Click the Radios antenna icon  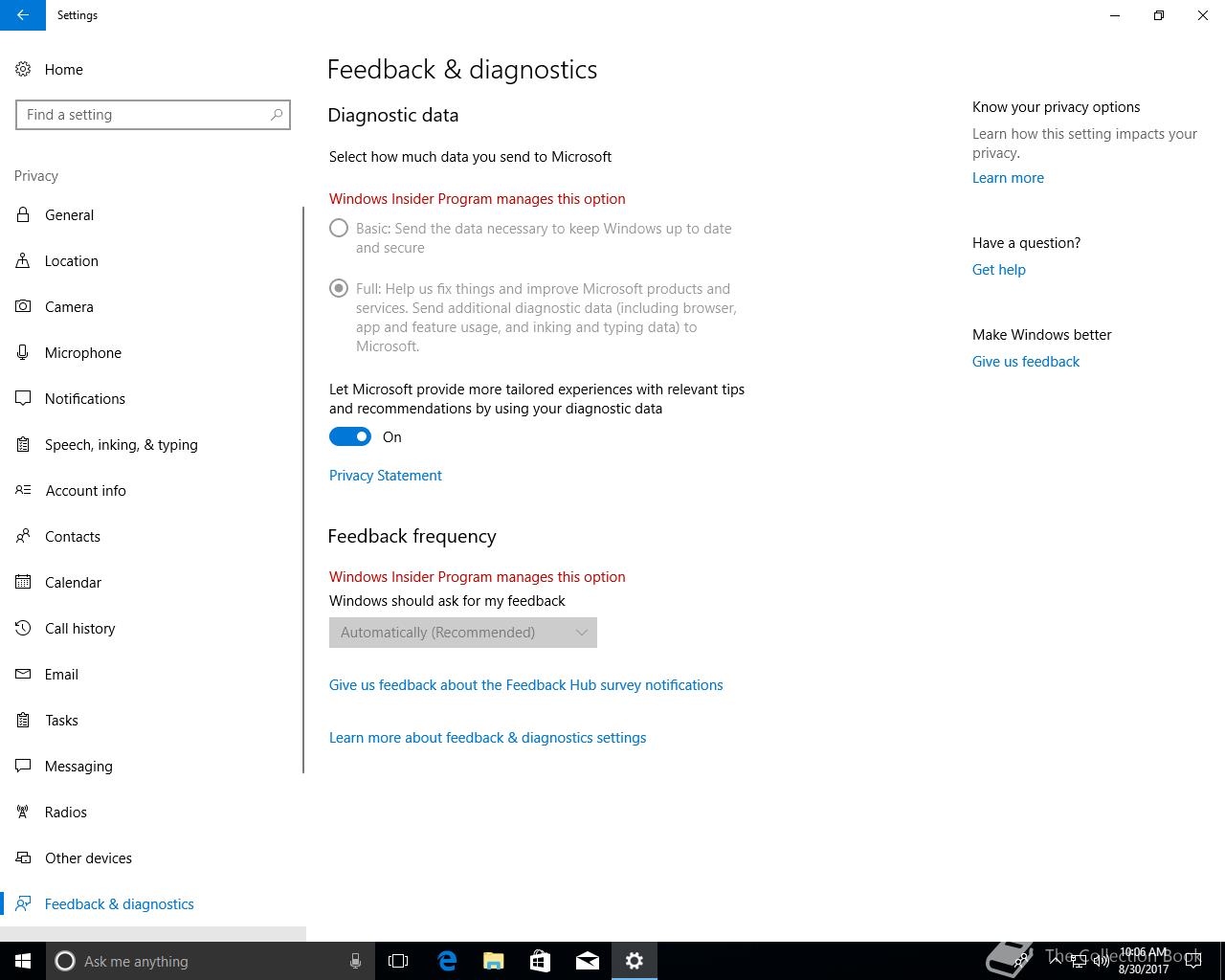click(23, 812)
